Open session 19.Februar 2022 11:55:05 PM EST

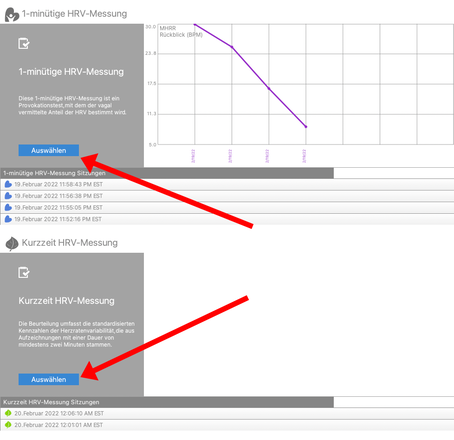227,208
